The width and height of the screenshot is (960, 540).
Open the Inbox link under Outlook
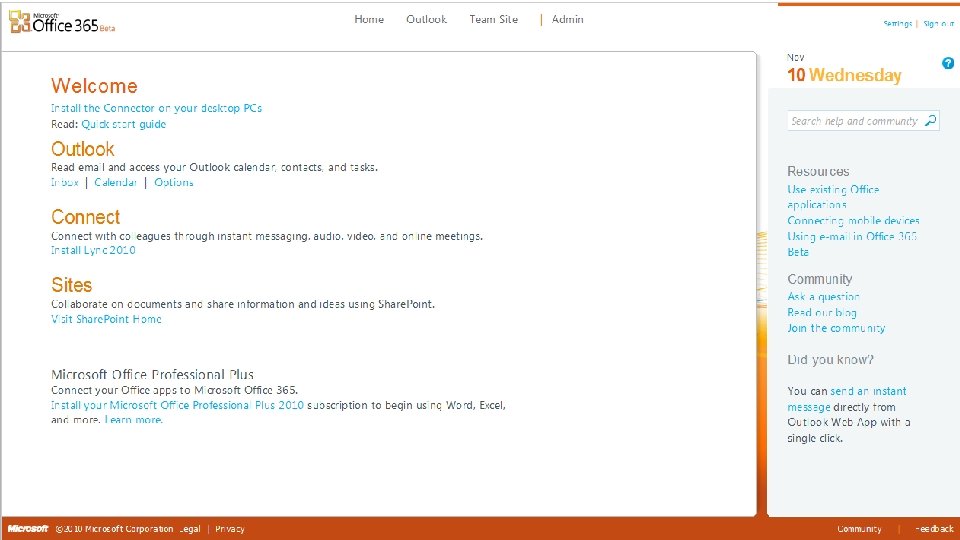pos(65,182)
